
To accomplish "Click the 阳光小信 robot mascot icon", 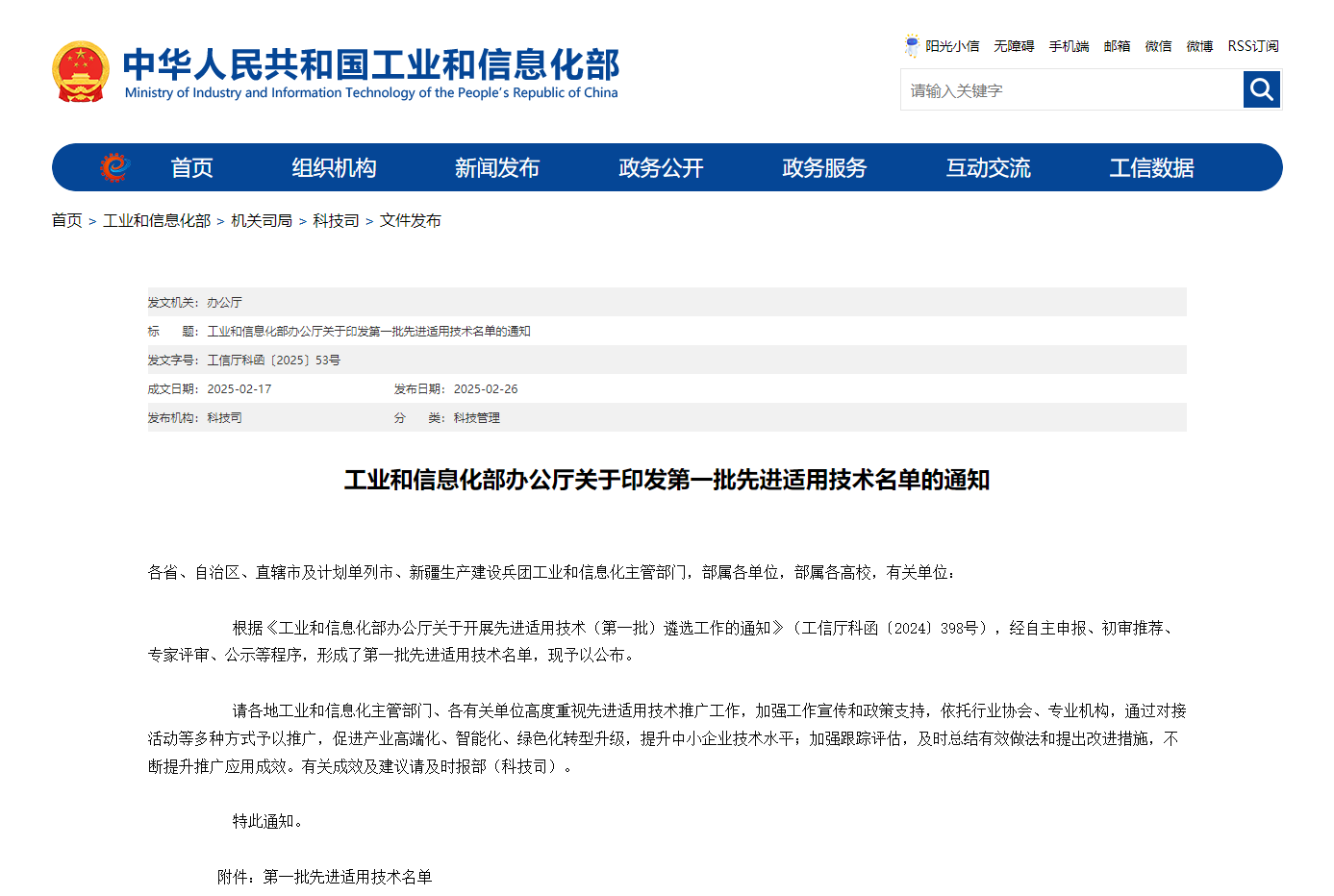I will (x=911, y=45).
